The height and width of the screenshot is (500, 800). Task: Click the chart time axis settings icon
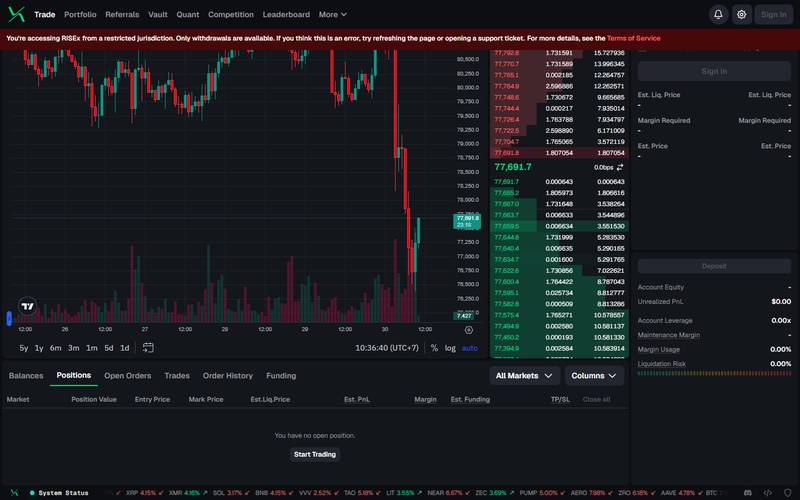click(x=469, y=330)
